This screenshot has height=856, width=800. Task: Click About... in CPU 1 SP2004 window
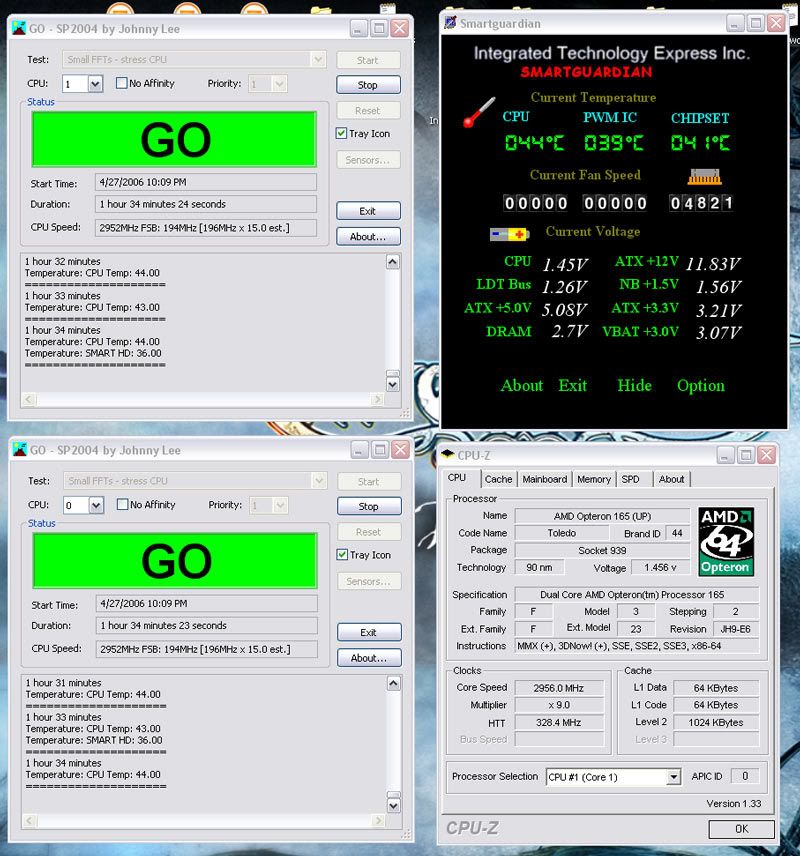coord(368,236)
